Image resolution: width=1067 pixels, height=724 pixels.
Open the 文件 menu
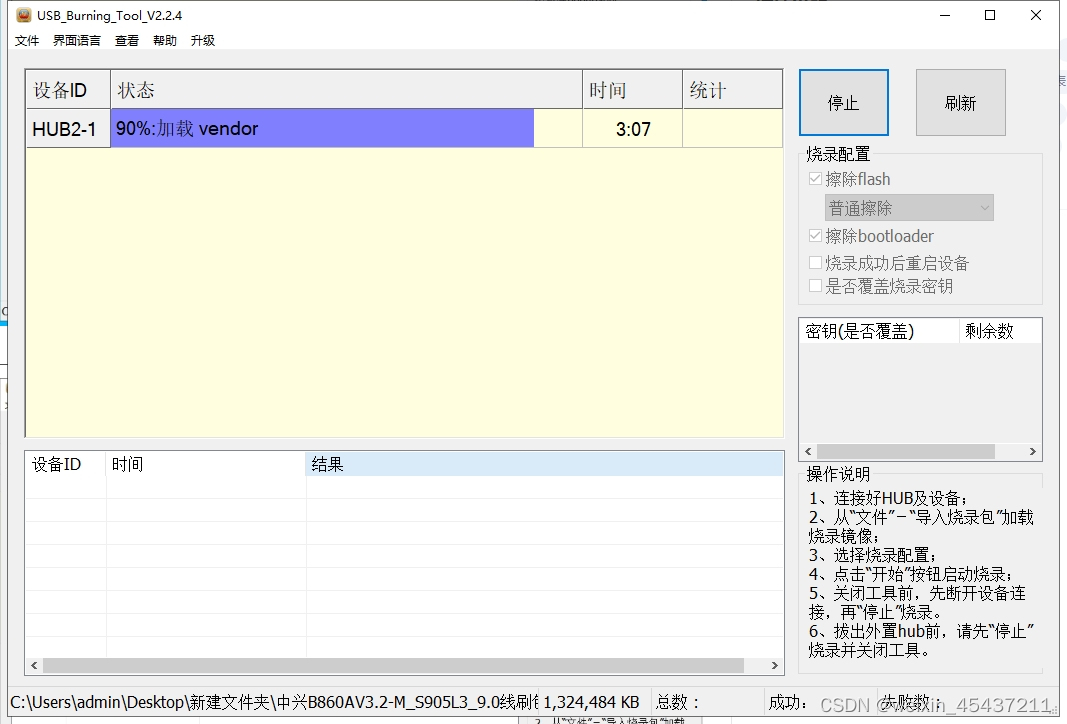pos(27,41)
